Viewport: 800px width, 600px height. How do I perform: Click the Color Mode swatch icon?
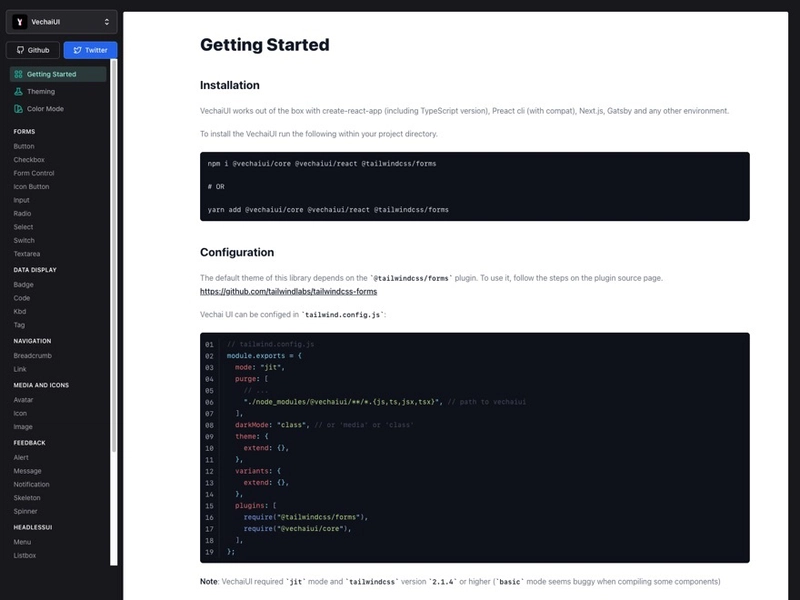click(x=18, y=109)
